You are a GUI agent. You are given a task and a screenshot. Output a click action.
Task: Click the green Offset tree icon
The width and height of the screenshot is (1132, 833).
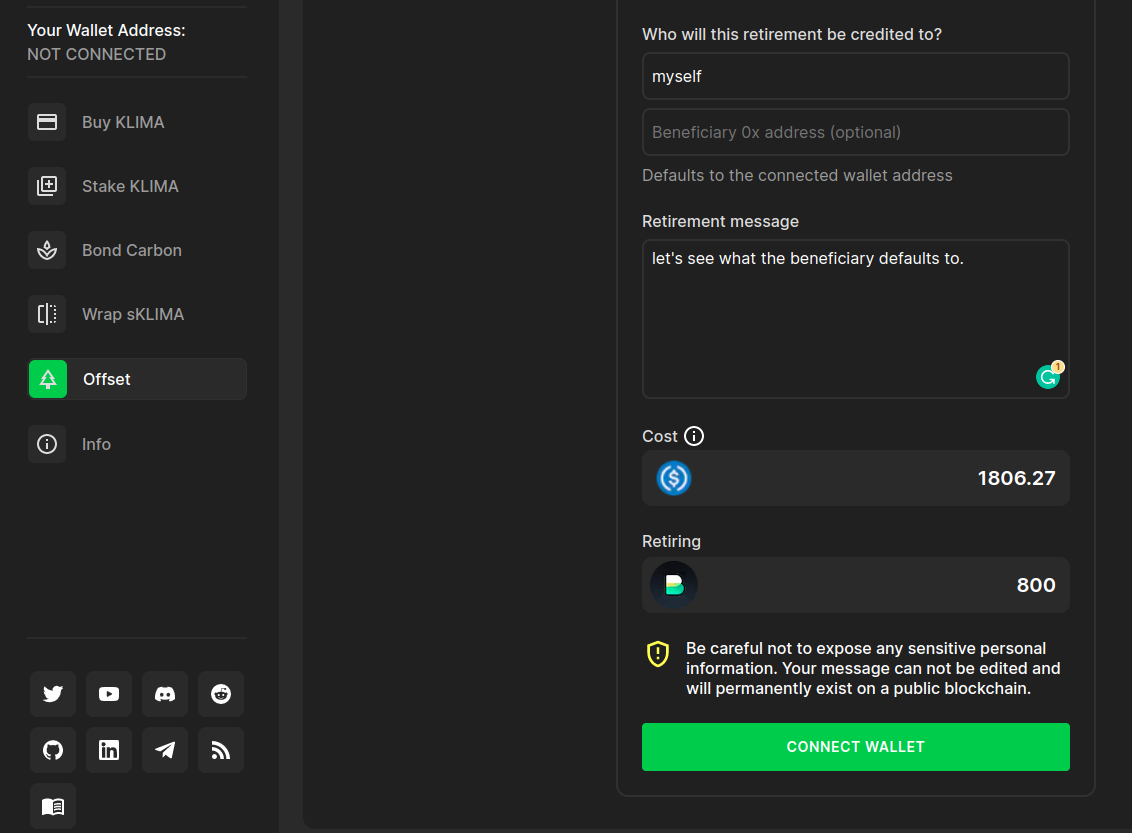[48, 379]
